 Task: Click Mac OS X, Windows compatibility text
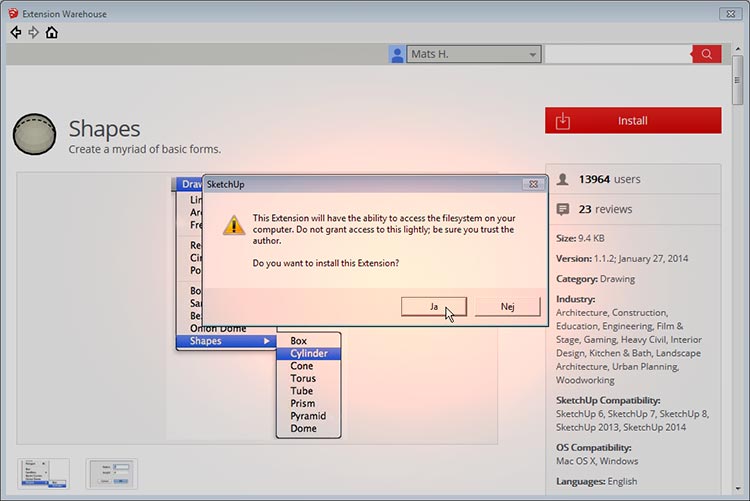coord(597,461)
